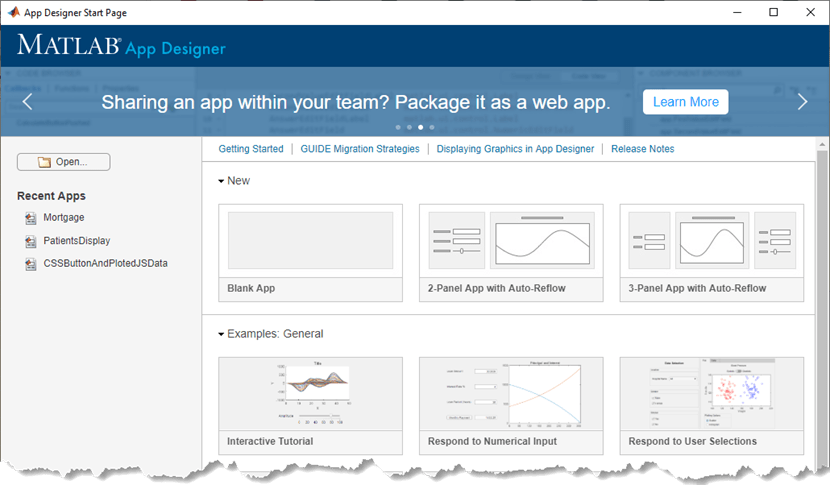830x485 pixels.
Task: Click the PatientsDisplay app file icon
Action: pyautogui.click(x=31, y=241)
